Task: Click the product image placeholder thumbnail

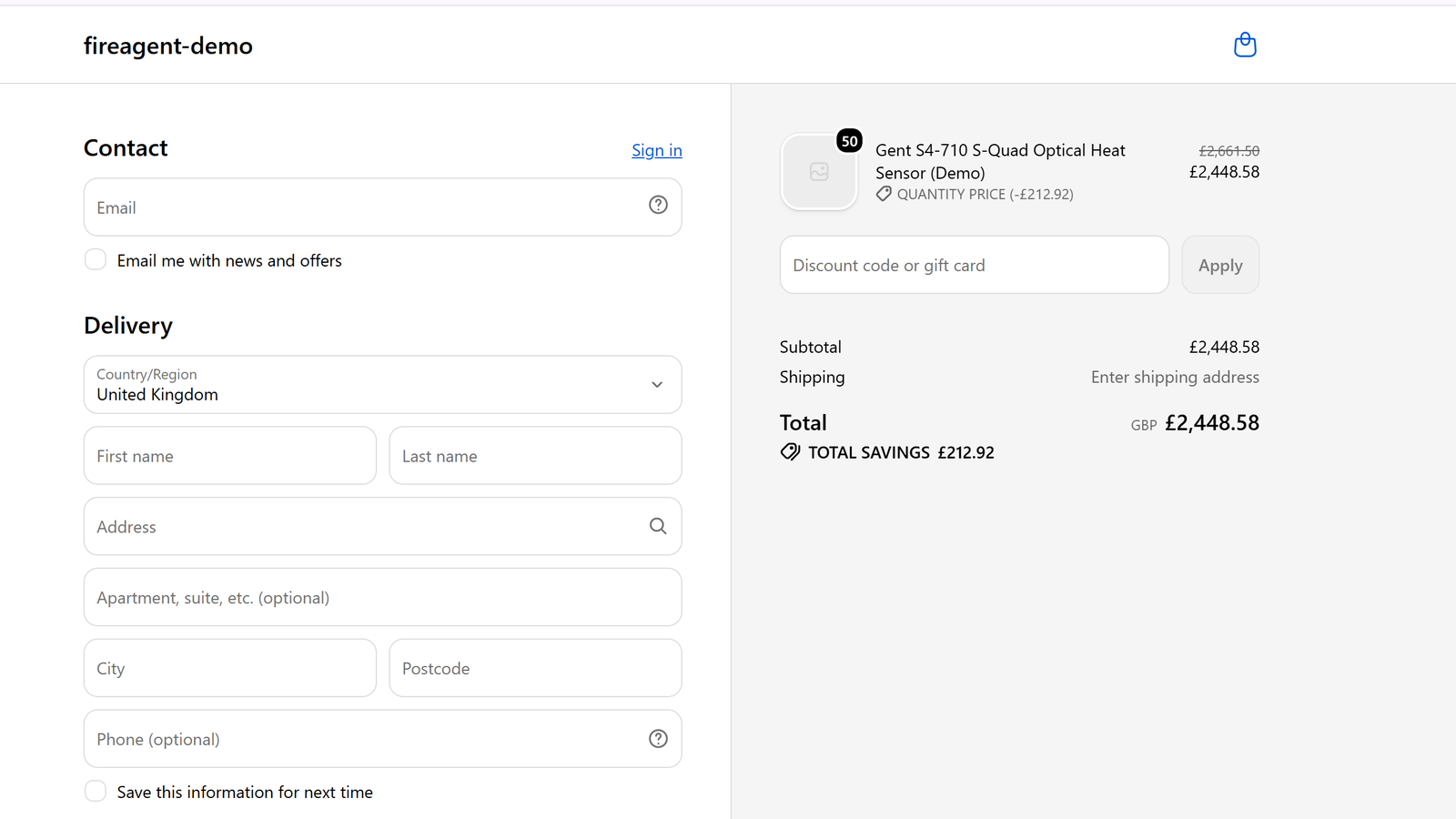Action: (x=819, y=172)
